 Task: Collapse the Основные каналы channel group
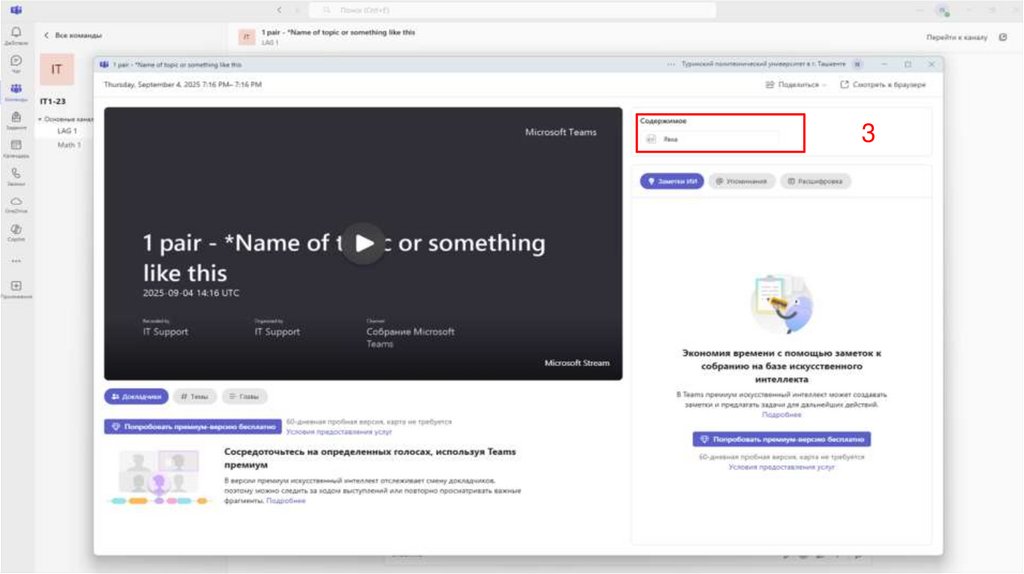[40, 120]
